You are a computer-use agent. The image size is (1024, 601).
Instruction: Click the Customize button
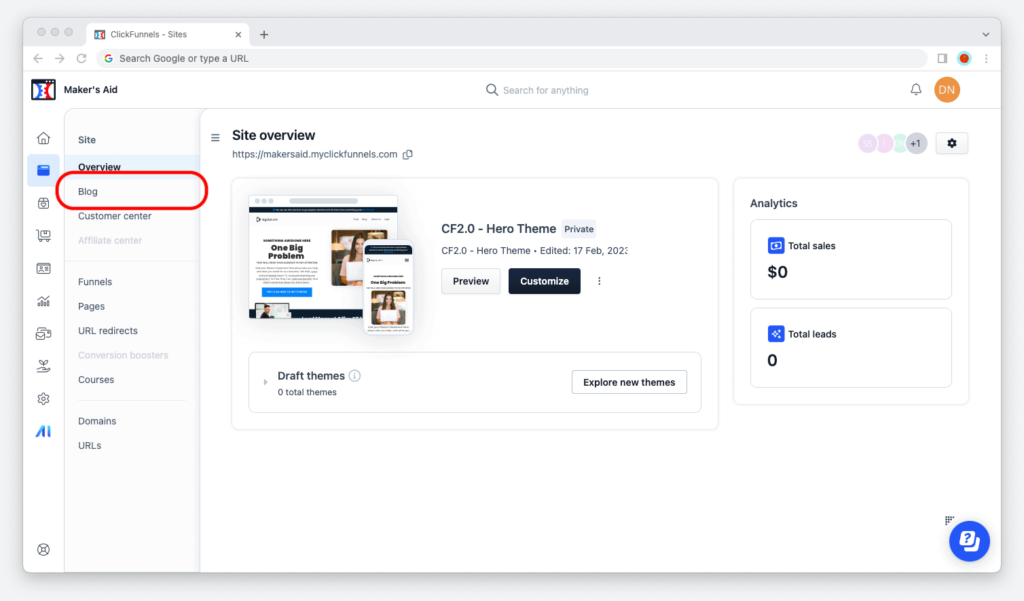click(544, 281)
